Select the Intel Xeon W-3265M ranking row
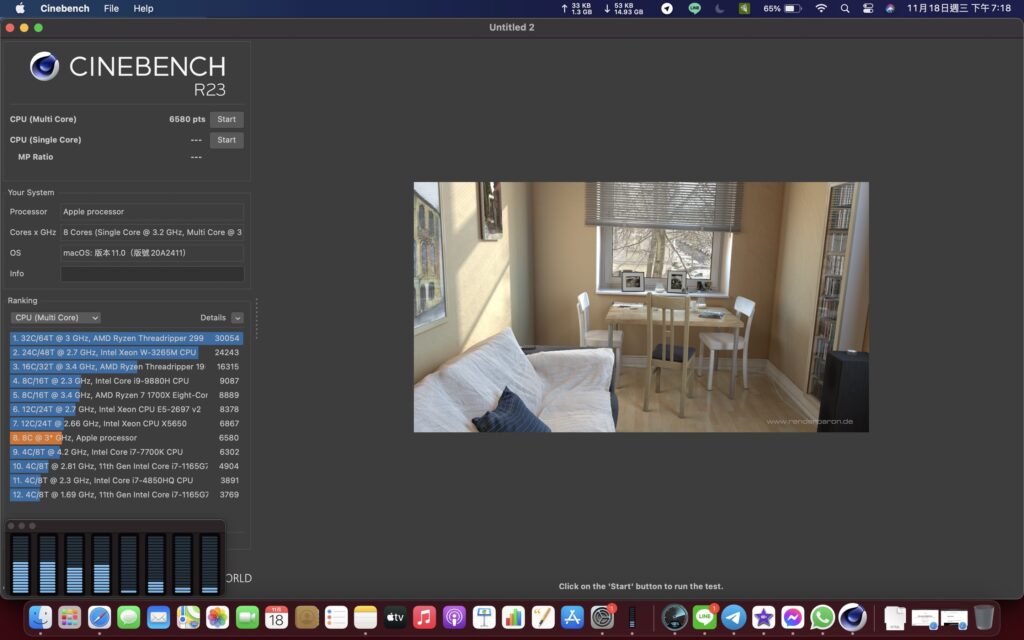This screenshot has height=640, width=1024. 126,353
